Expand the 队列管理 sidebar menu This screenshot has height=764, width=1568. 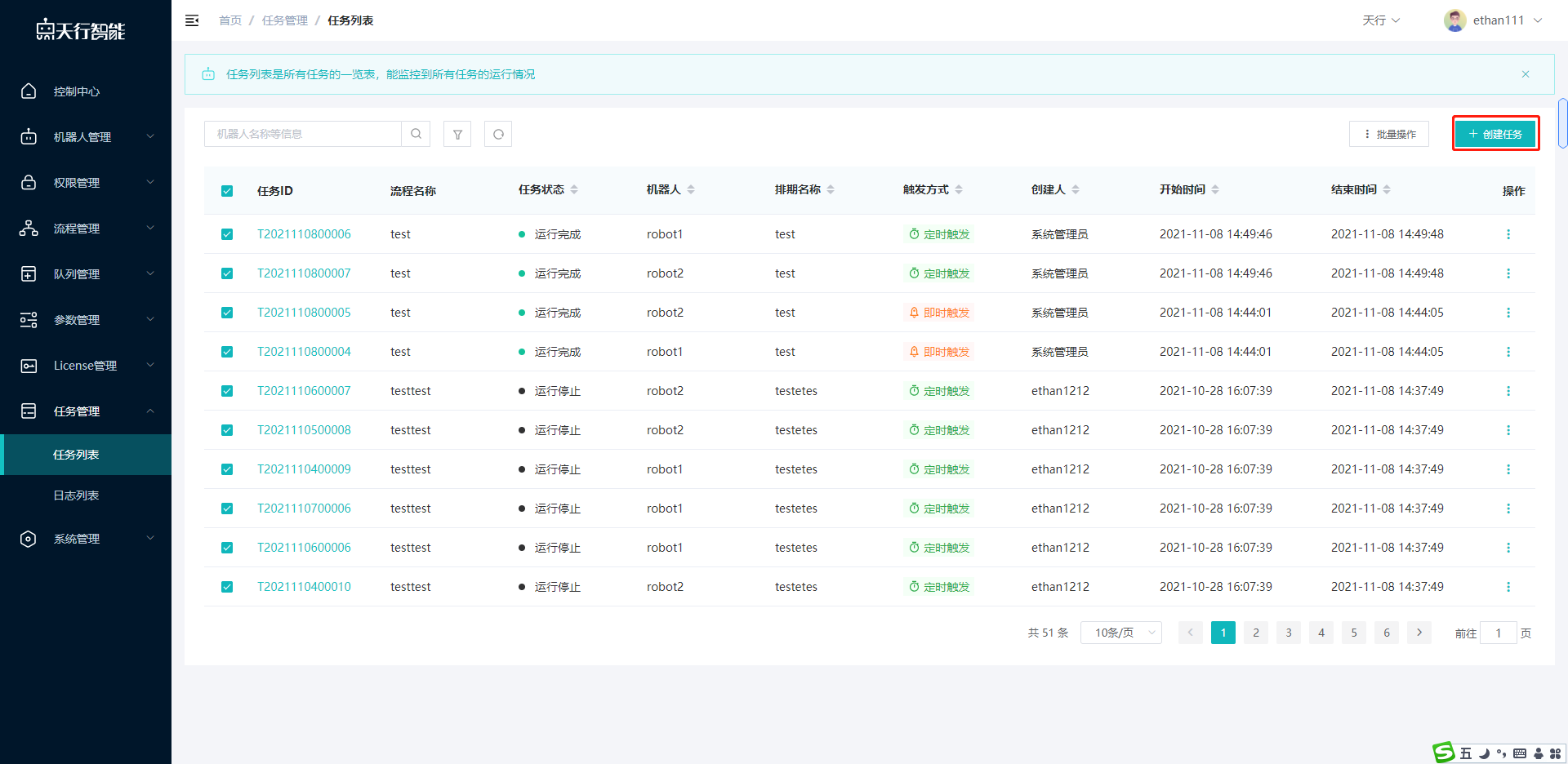(x=86, y=274)
